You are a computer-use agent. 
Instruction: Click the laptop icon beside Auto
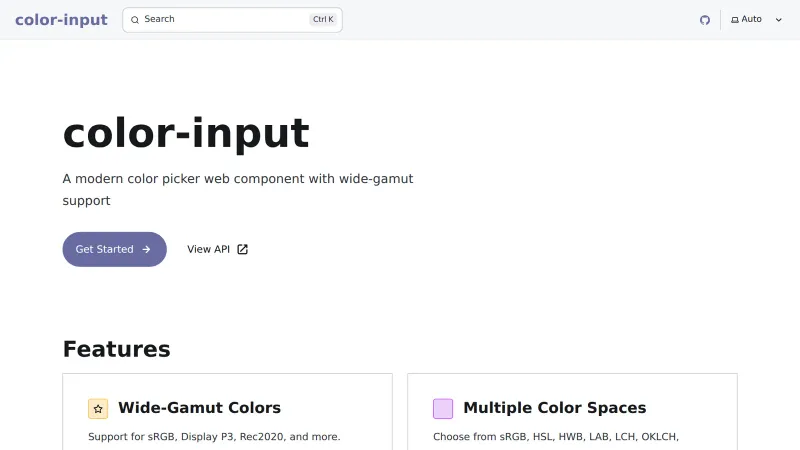tap(735, 20)
